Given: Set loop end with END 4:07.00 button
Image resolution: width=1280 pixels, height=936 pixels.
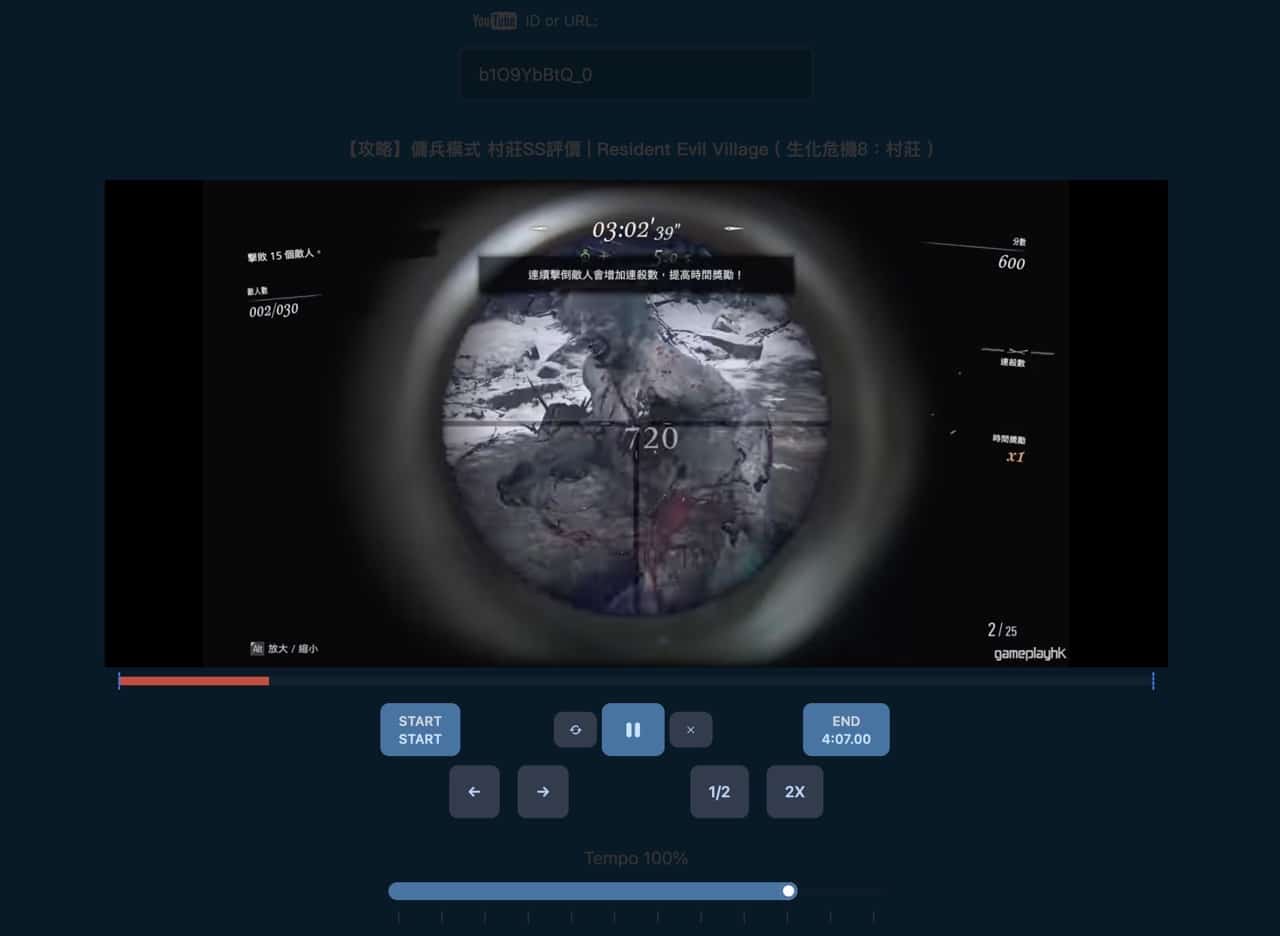Looking at the screenshot, I should (846, 730).
